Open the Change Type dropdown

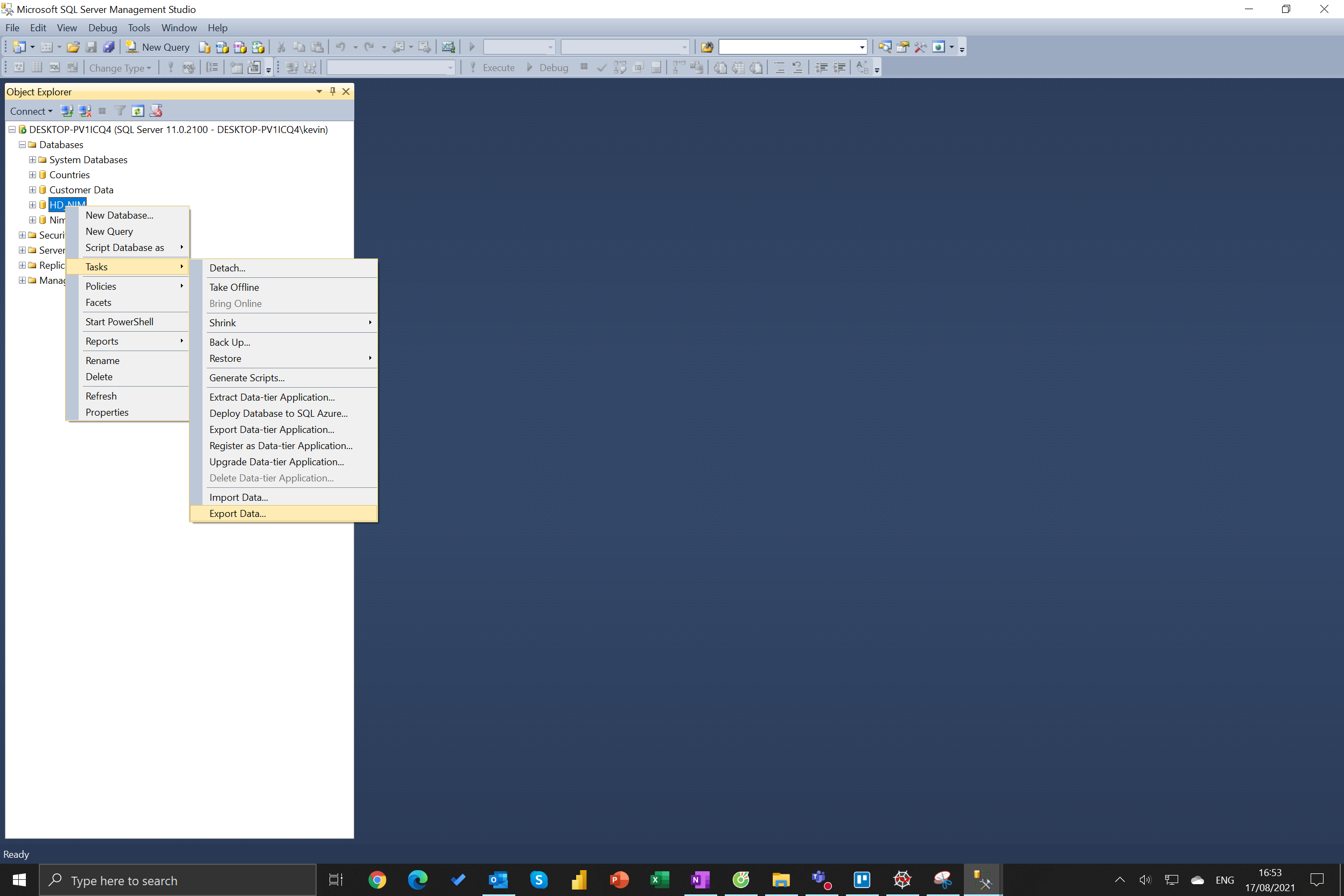pyautogui.click(x=120, y=67)
